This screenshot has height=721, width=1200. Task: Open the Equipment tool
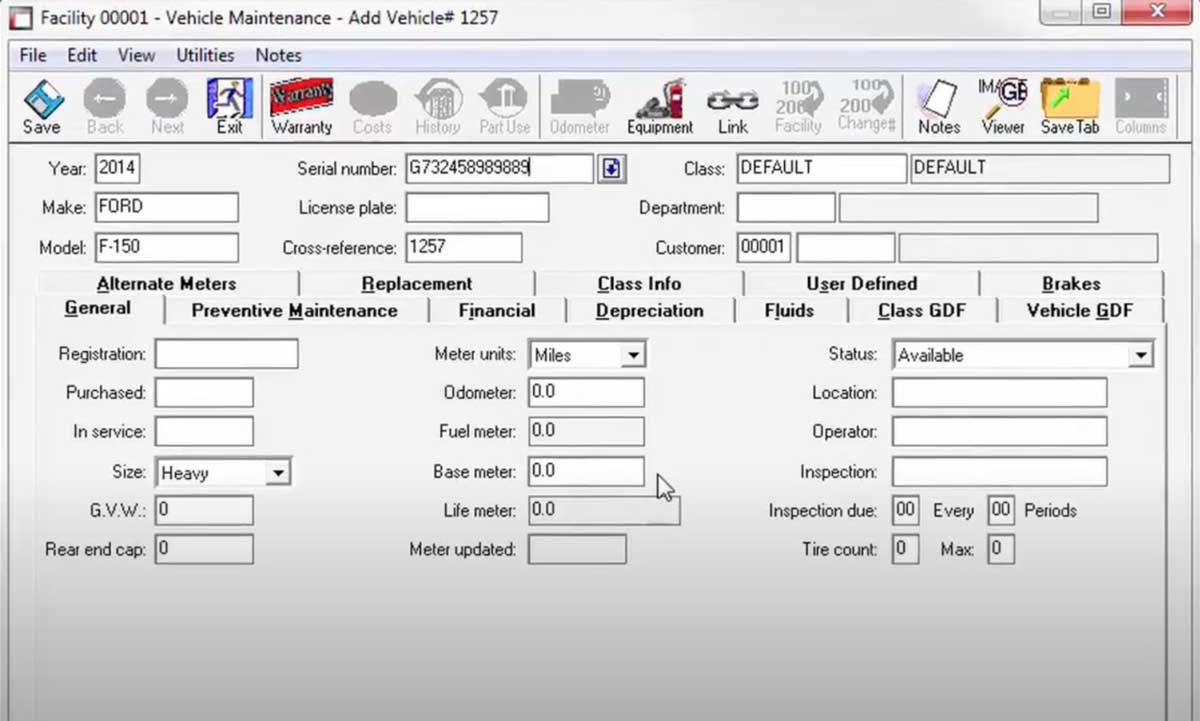click(659, 106)
